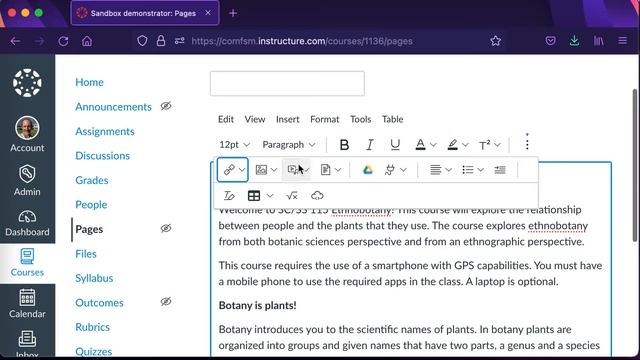Apply italic formatting

tap(369, 144)
